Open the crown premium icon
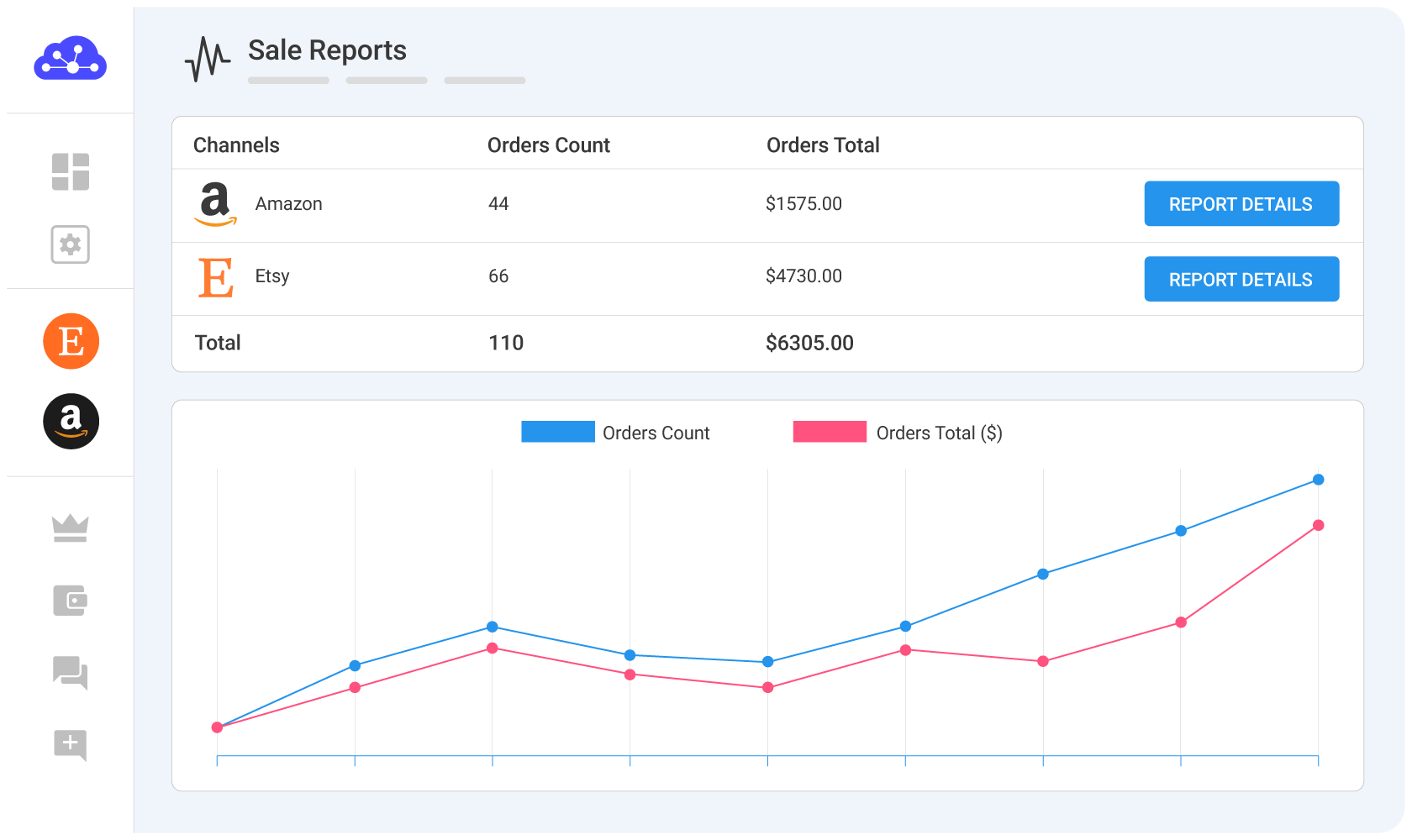 click(71, 528)
